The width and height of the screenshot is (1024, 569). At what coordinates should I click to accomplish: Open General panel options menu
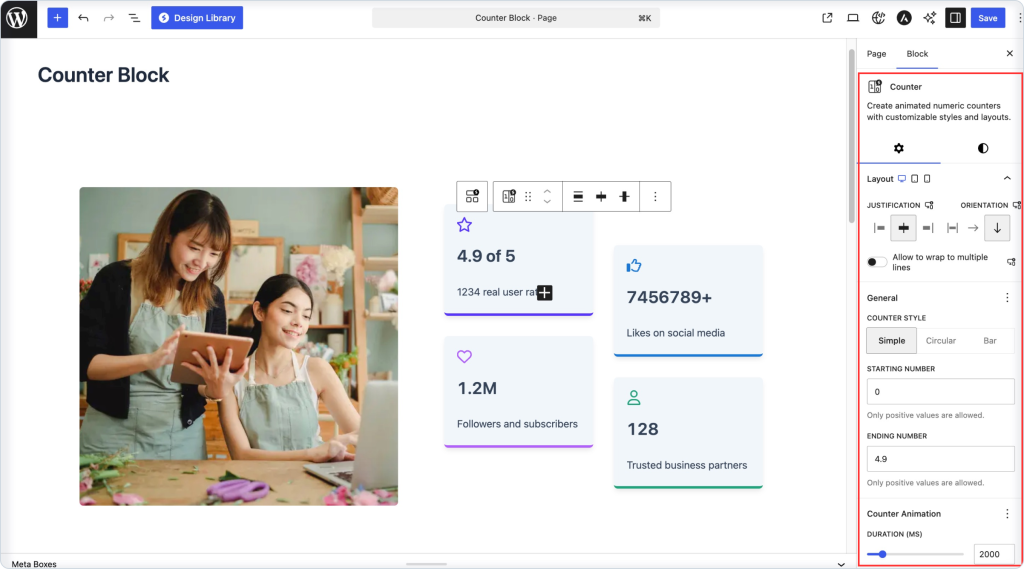click(1007, 298)
